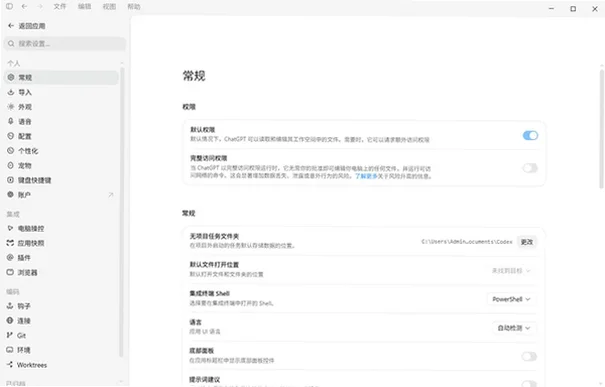Open the 配置 settings icon in sidebar

[x=11, y=136]
